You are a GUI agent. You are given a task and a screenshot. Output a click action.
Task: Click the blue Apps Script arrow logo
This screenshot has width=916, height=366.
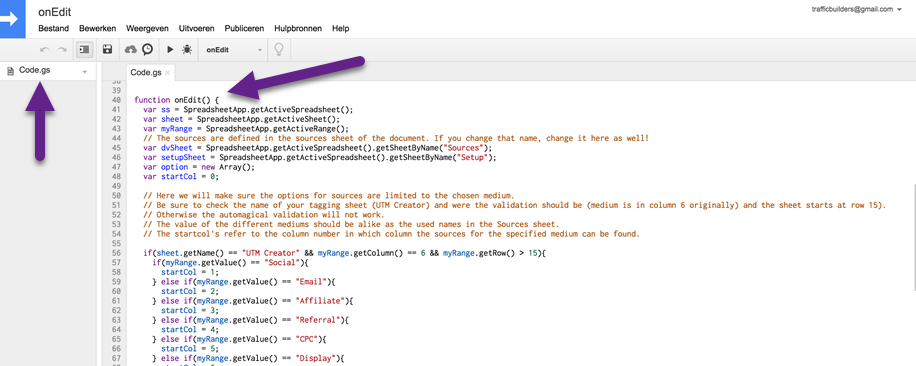coord(13,19)
